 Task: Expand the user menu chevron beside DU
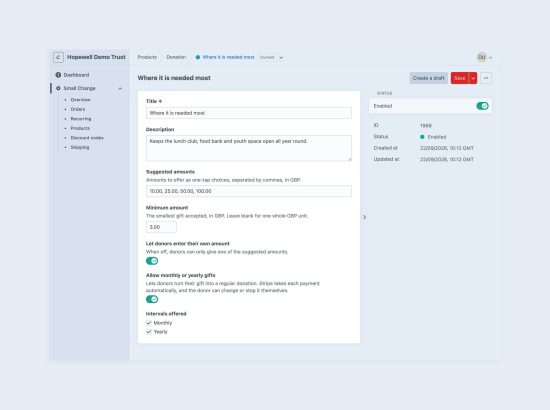(x=490, y=58)
